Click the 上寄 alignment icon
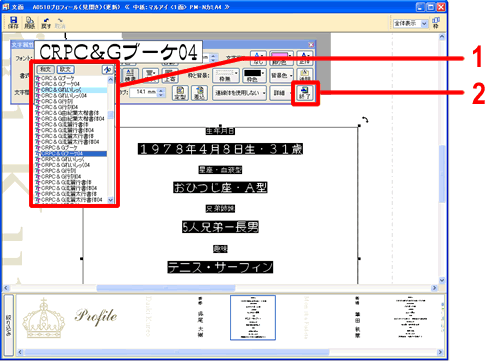This screenshot has width=485, height=361. point(170,76)
